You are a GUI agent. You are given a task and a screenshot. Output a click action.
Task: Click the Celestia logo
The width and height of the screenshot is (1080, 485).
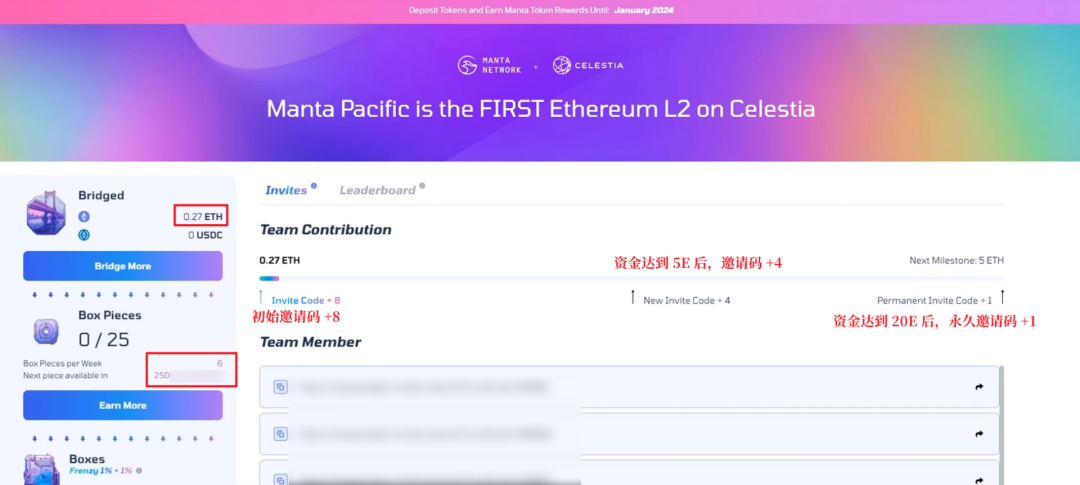click(x=588, y=65)
